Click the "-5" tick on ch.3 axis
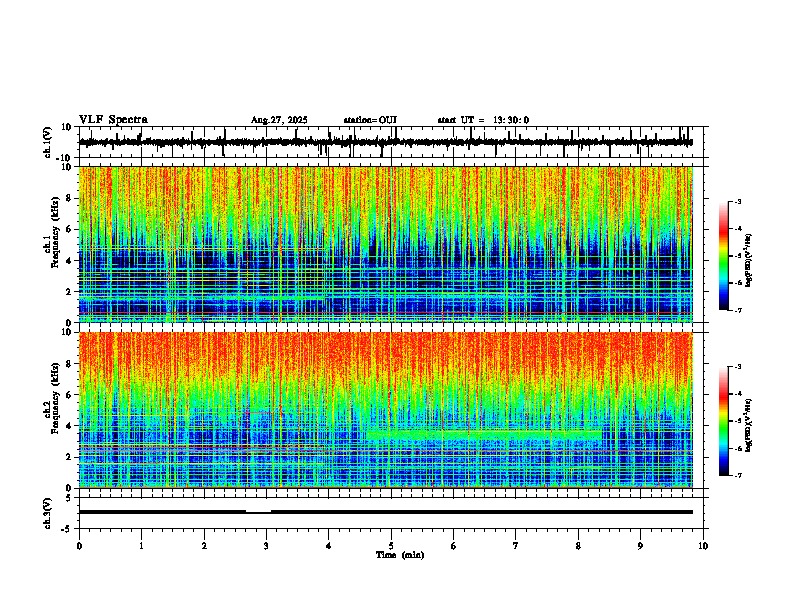 67,529
